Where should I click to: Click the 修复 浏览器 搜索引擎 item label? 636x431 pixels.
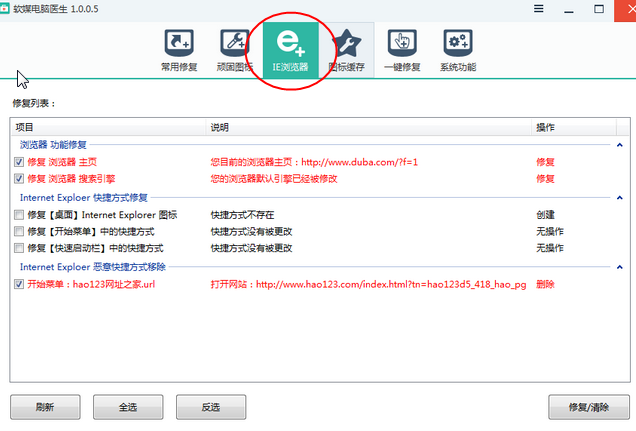(x=71, y=179)
